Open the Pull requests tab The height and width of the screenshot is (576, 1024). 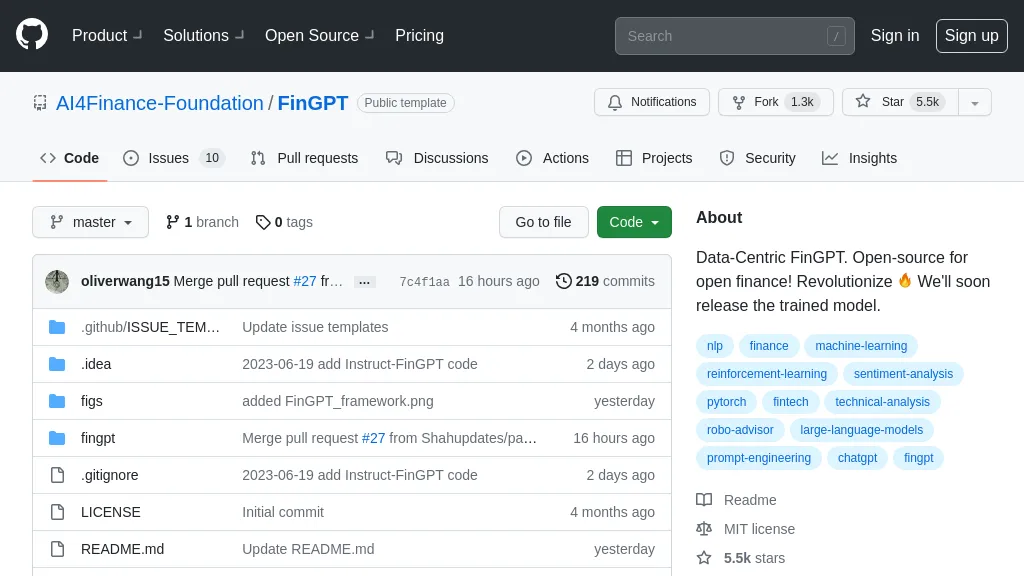point(304,158)
